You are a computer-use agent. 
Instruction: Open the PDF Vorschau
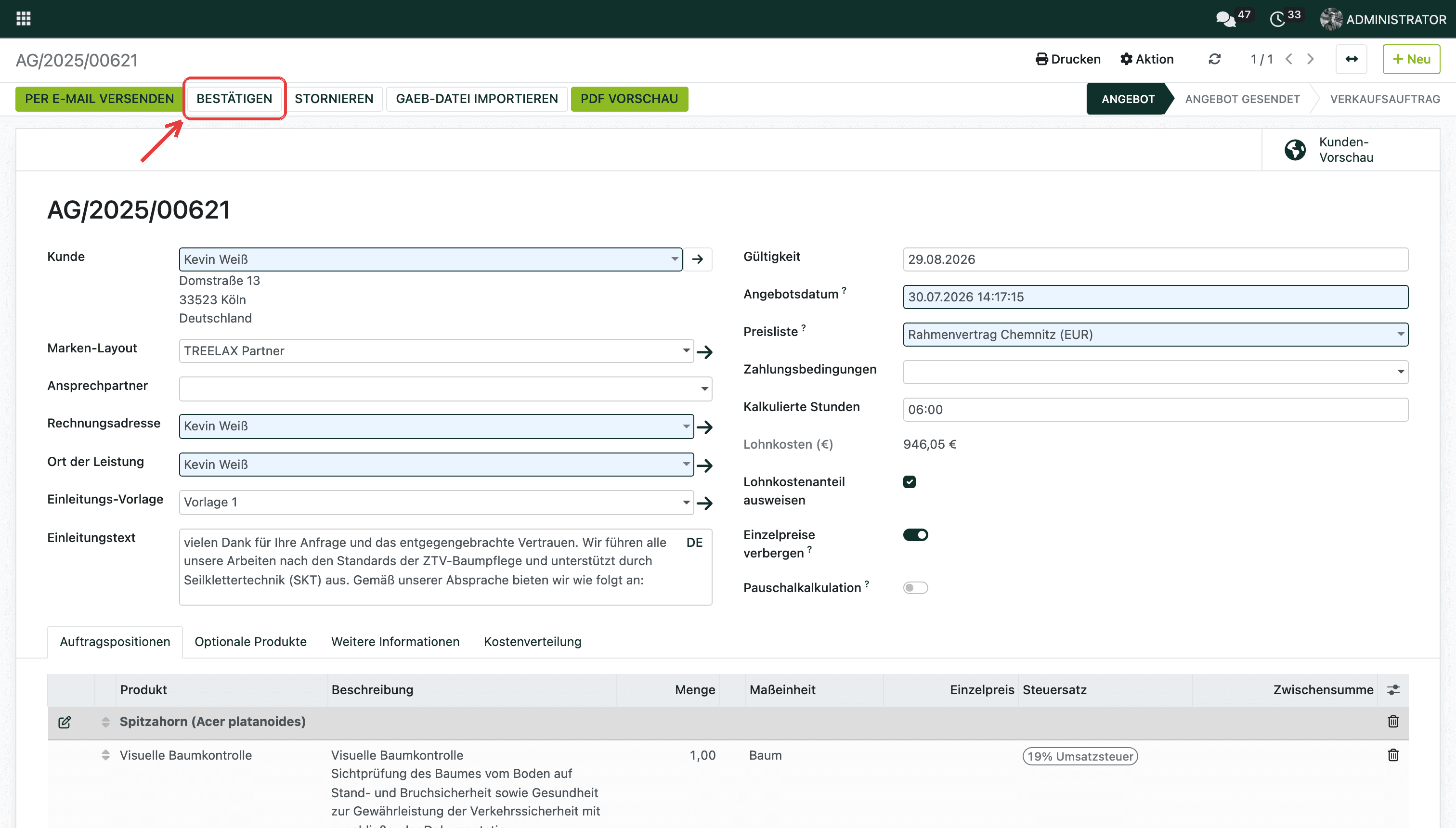(x=629, y=99)
